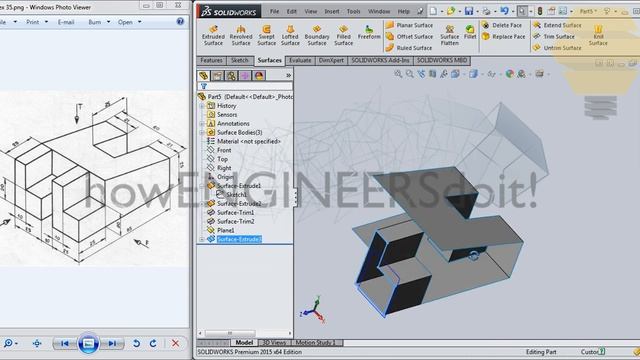The width and height of the screenshot is (640, 360).
Task: Click the Trim Surface tool
Action: click(554, 37)
